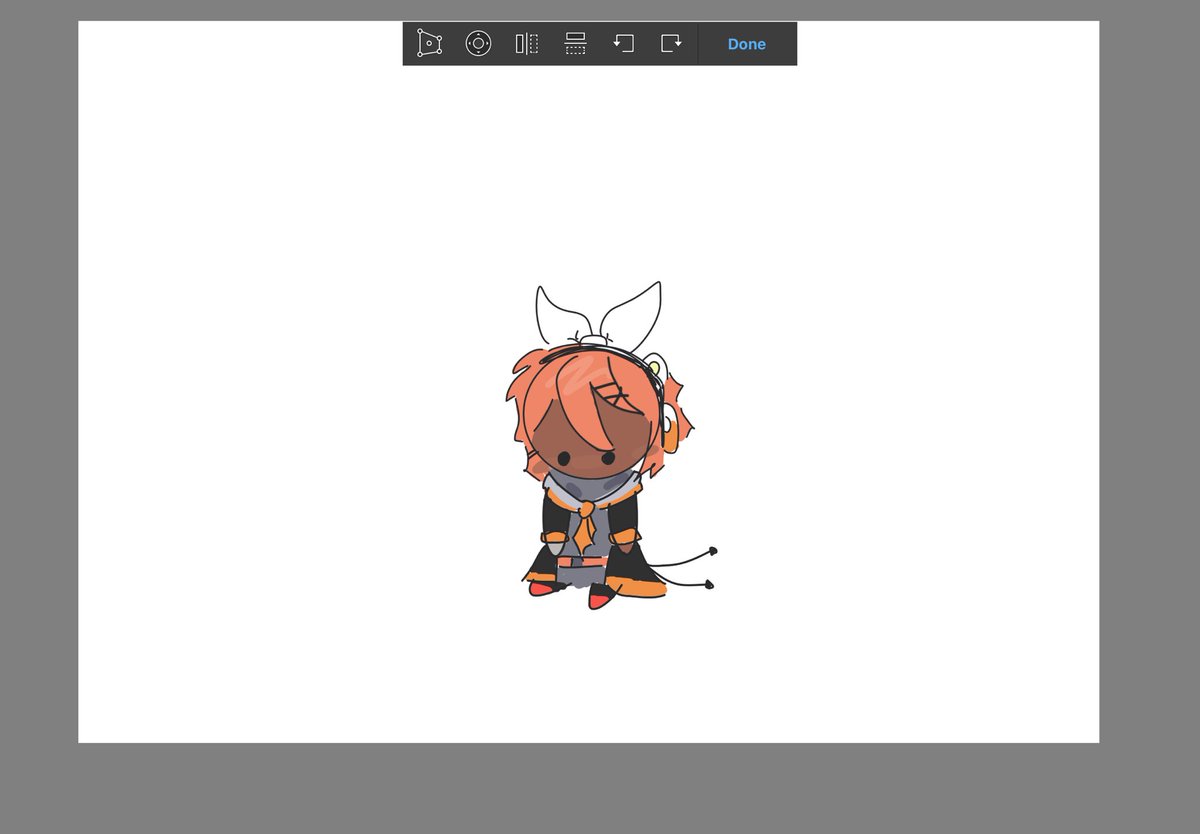Image resolution: width=1200 pixels, height=834 pixels.
Task: Open the nudge control icon
Action: (478, 44)
